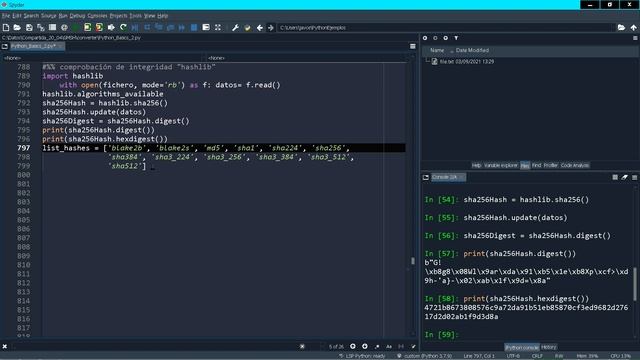The width and height of the screenshot is (640, 360).
Task: Click the editor Browse tabs icon
Action: click(x=5, y=47)
